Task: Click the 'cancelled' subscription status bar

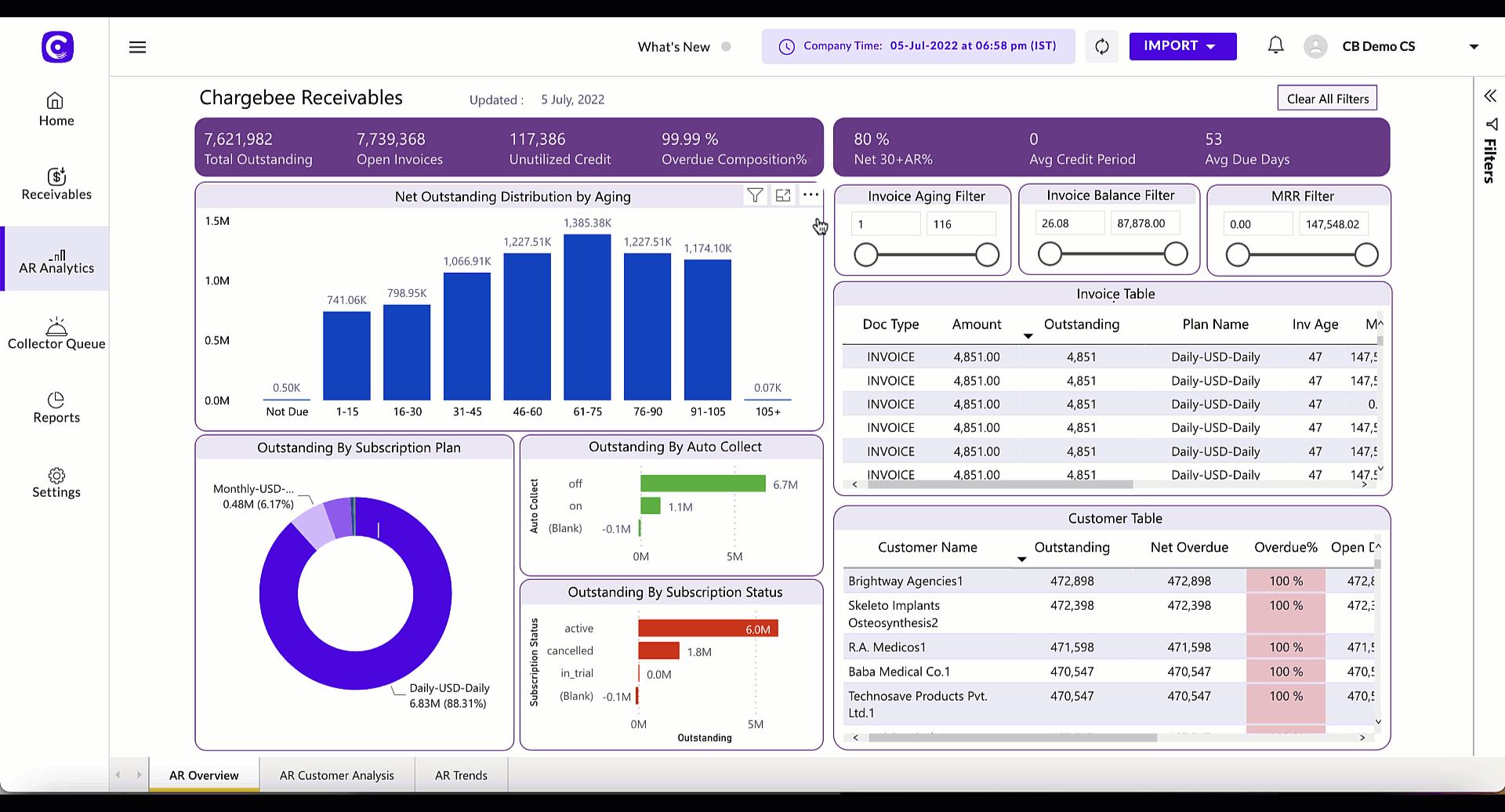Action: point(658,651)
